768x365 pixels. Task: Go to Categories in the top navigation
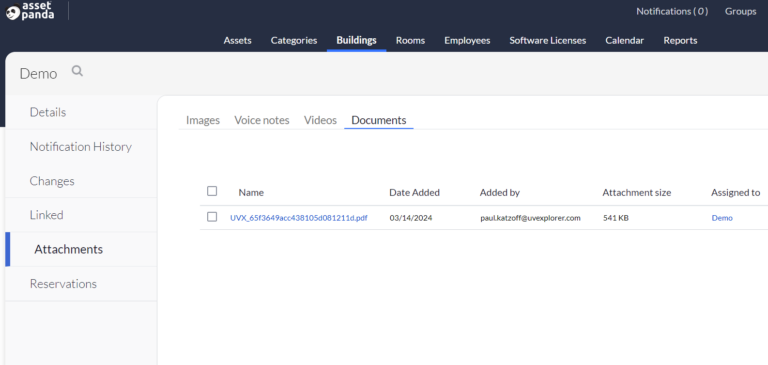pyautogui.click(x=294, y=41)
